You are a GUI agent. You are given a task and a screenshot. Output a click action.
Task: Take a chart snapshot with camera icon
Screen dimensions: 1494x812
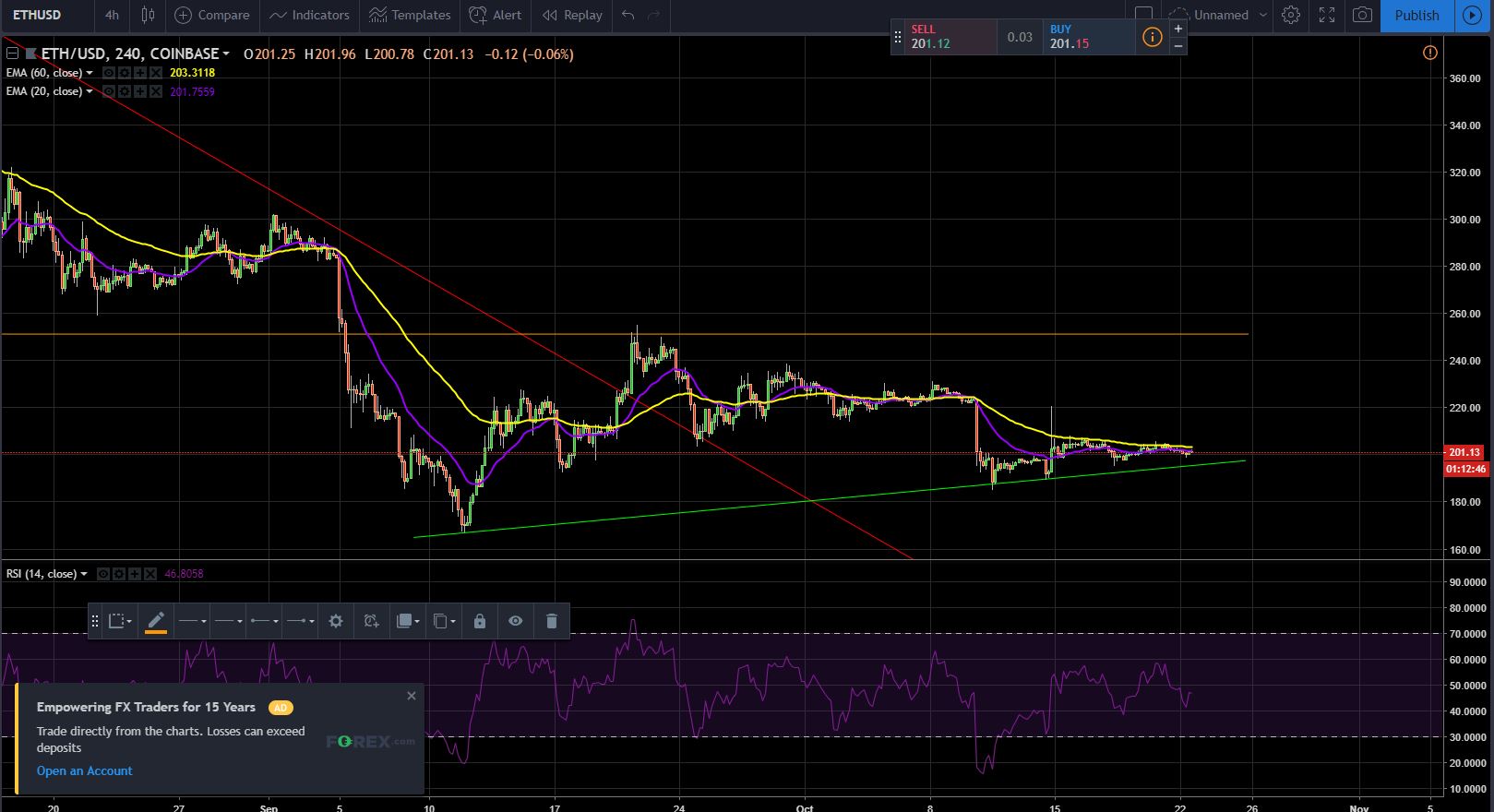point(1362,15)
